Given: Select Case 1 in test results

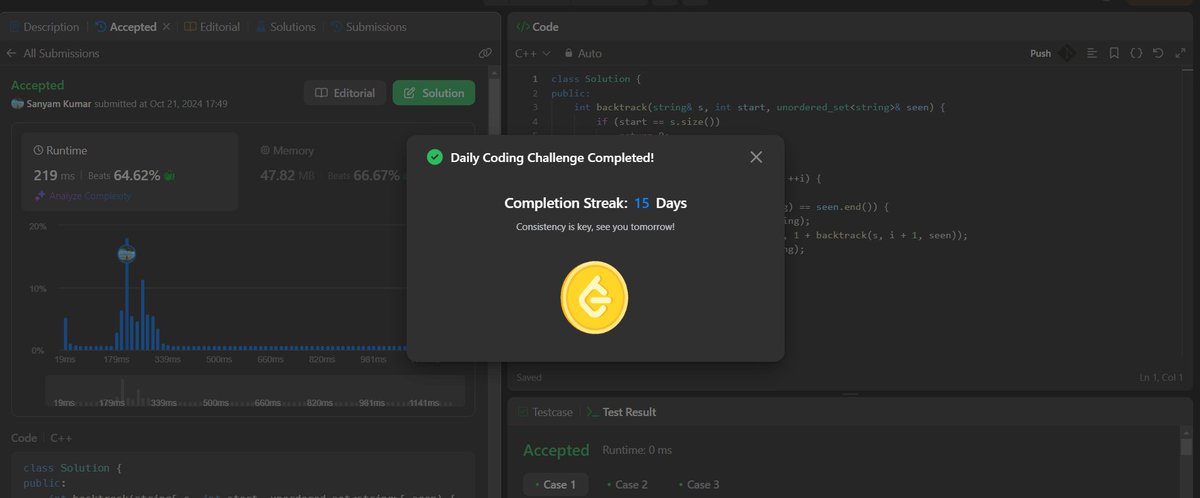Looking at the screenshot, I should [555, 484].
